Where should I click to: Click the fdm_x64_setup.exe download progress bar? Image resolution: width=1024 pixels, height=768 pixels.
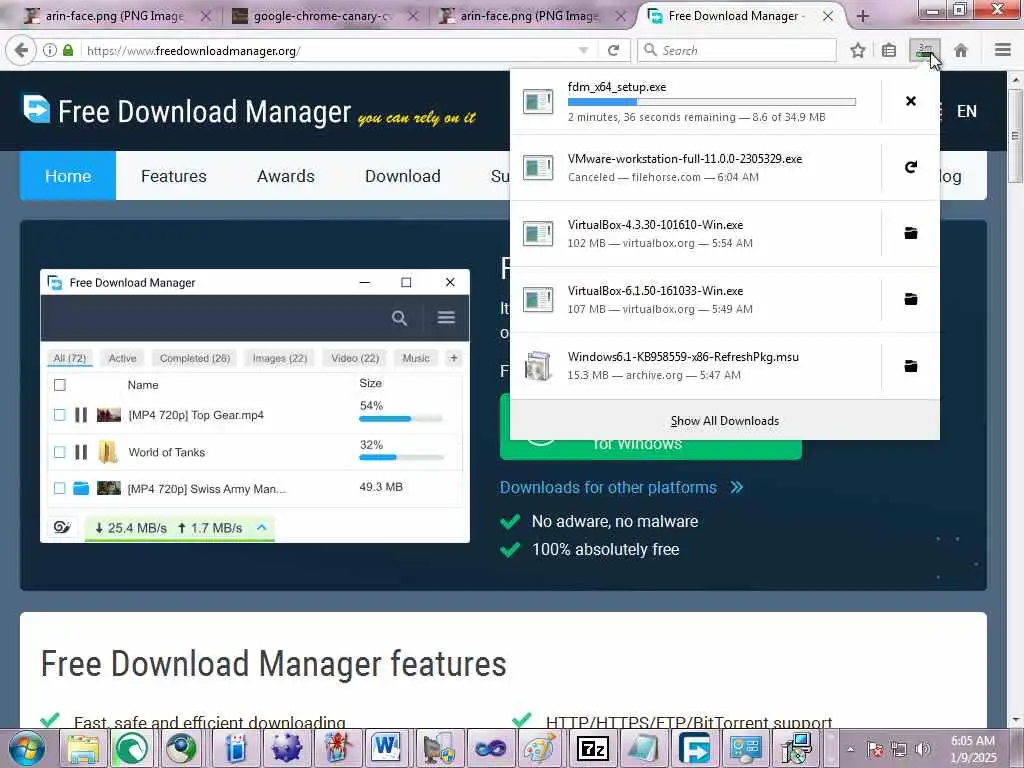pos(711,102)
